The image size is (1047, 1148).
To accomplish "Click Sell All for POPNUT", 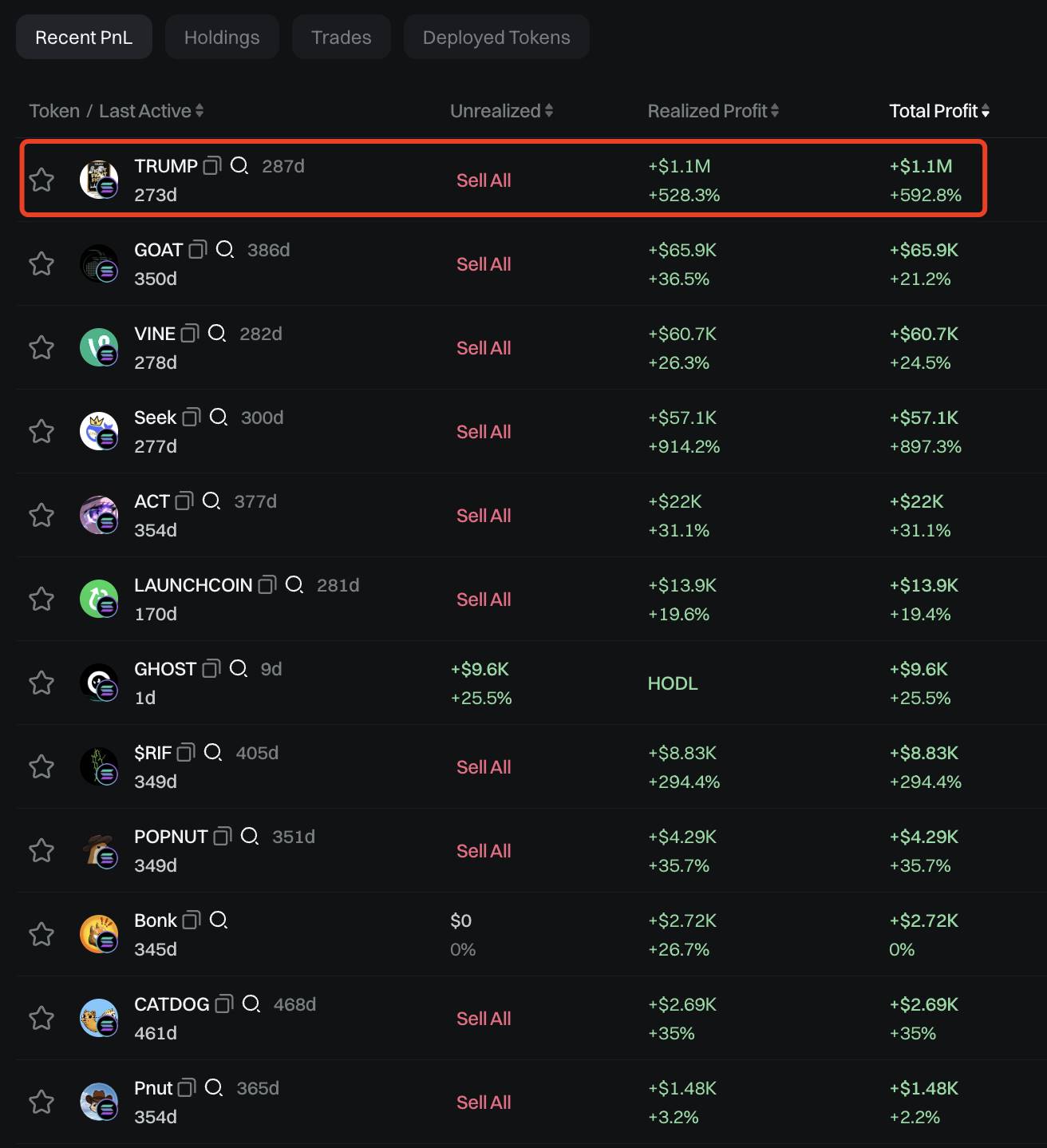I will tap(484, 851).
